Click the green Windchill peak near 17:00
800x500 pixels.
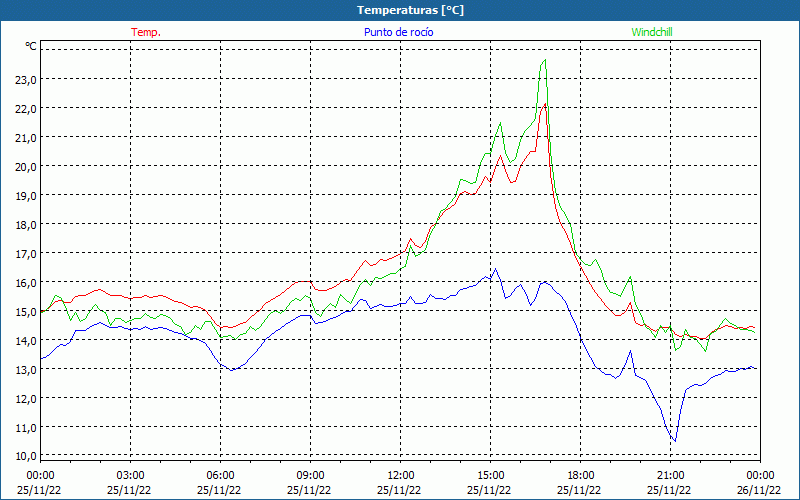(545, 60)
